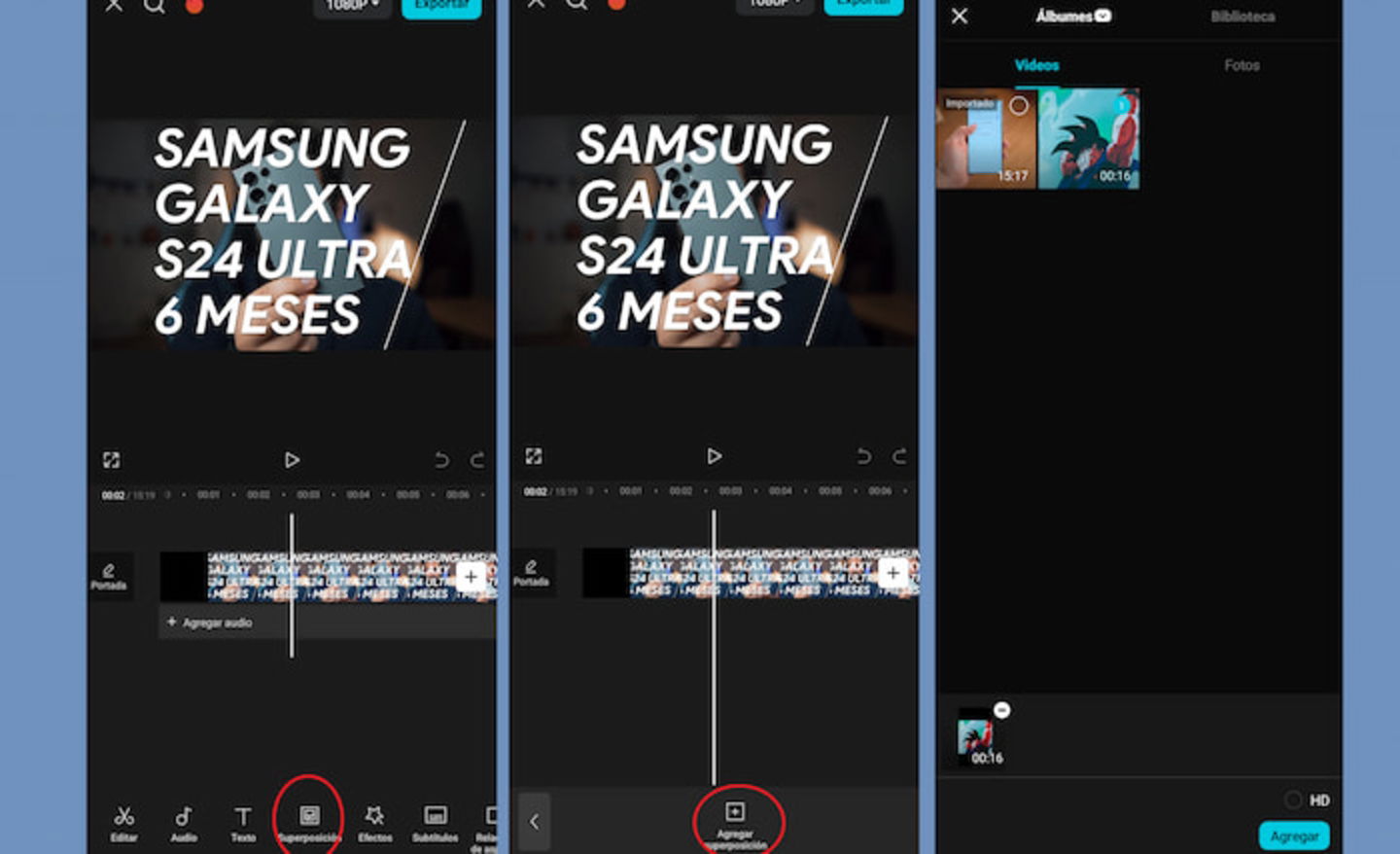1400x854 pixels.
Task: Open the Superposición overlay tool
Action: 309,823
